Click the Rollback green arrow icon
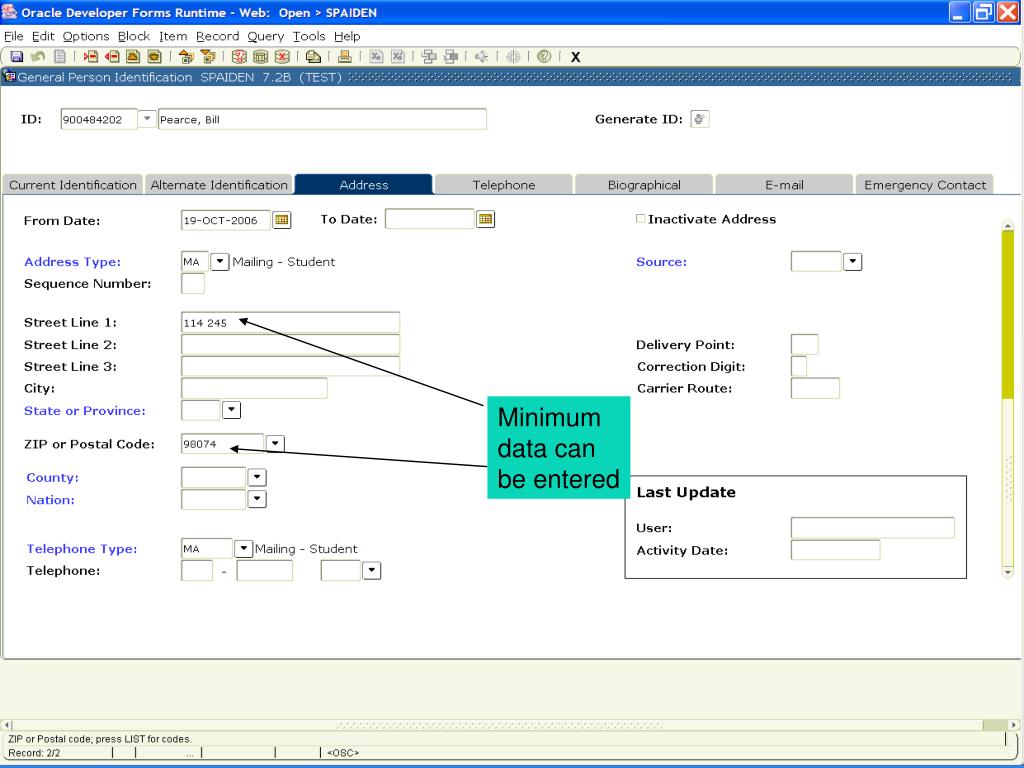The image size is (1024, 768). pos(38,57)
